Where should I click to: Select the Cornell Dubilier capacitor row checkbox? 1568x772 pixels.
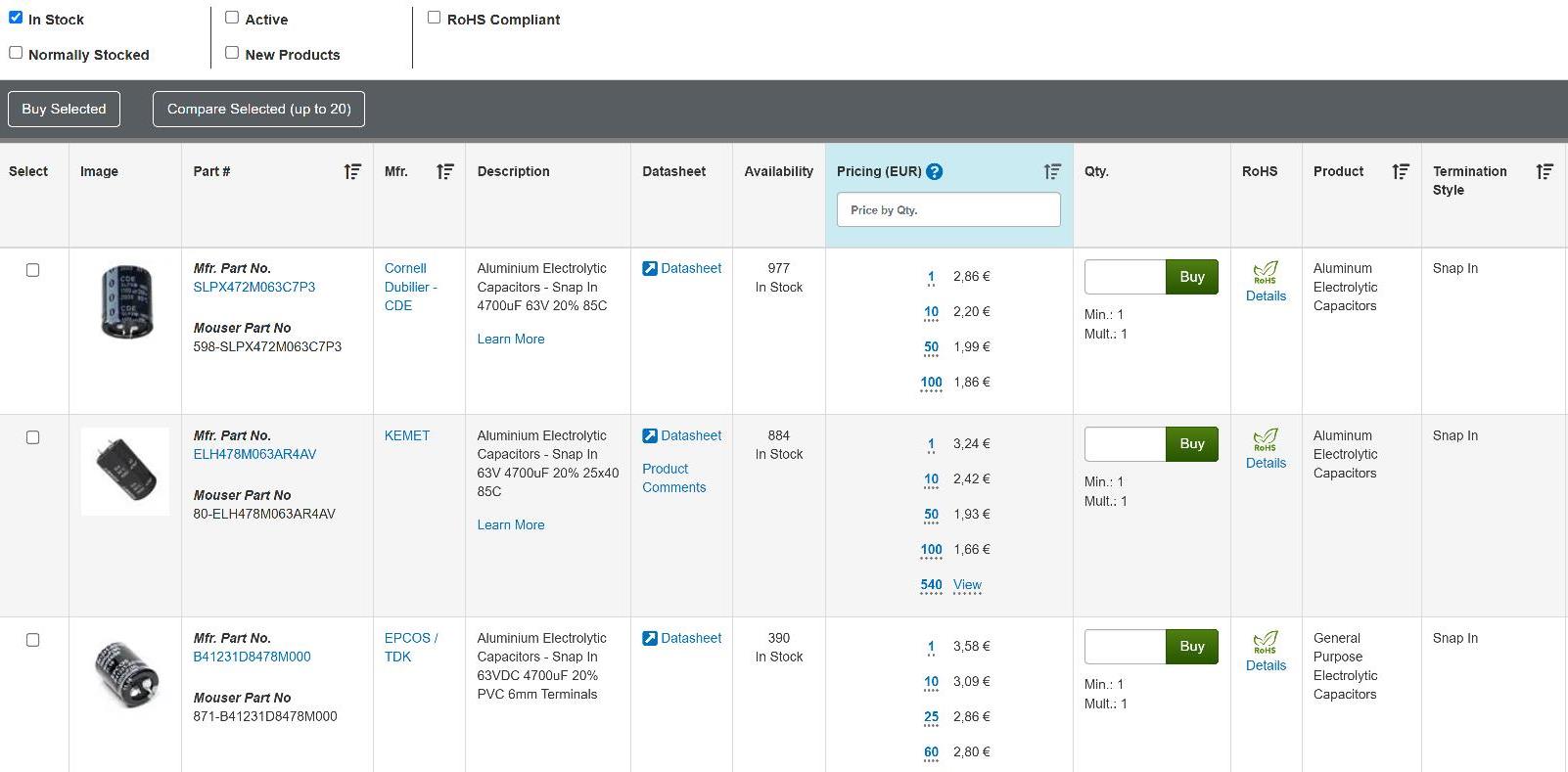click(32, 270)
